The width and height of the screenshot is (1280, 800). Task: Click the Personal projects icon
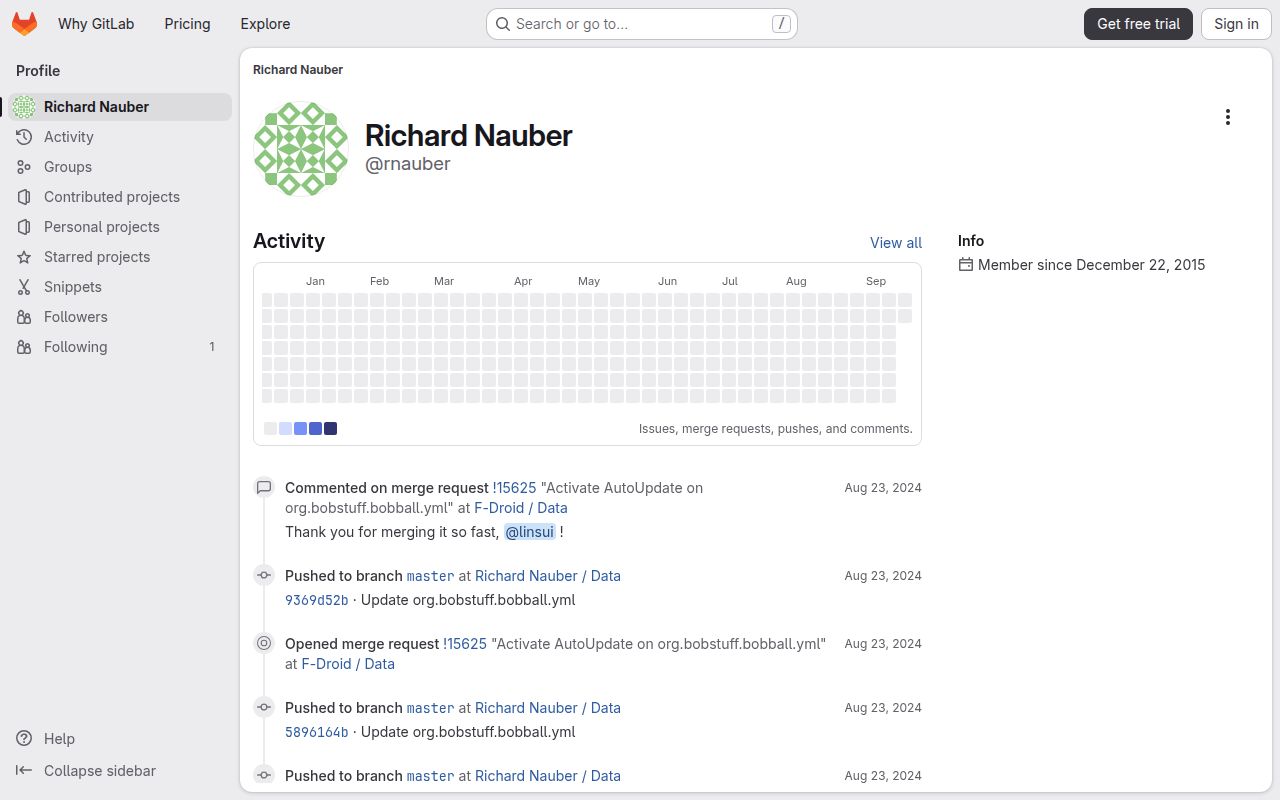pyautogui.click(x=24, y=227)
